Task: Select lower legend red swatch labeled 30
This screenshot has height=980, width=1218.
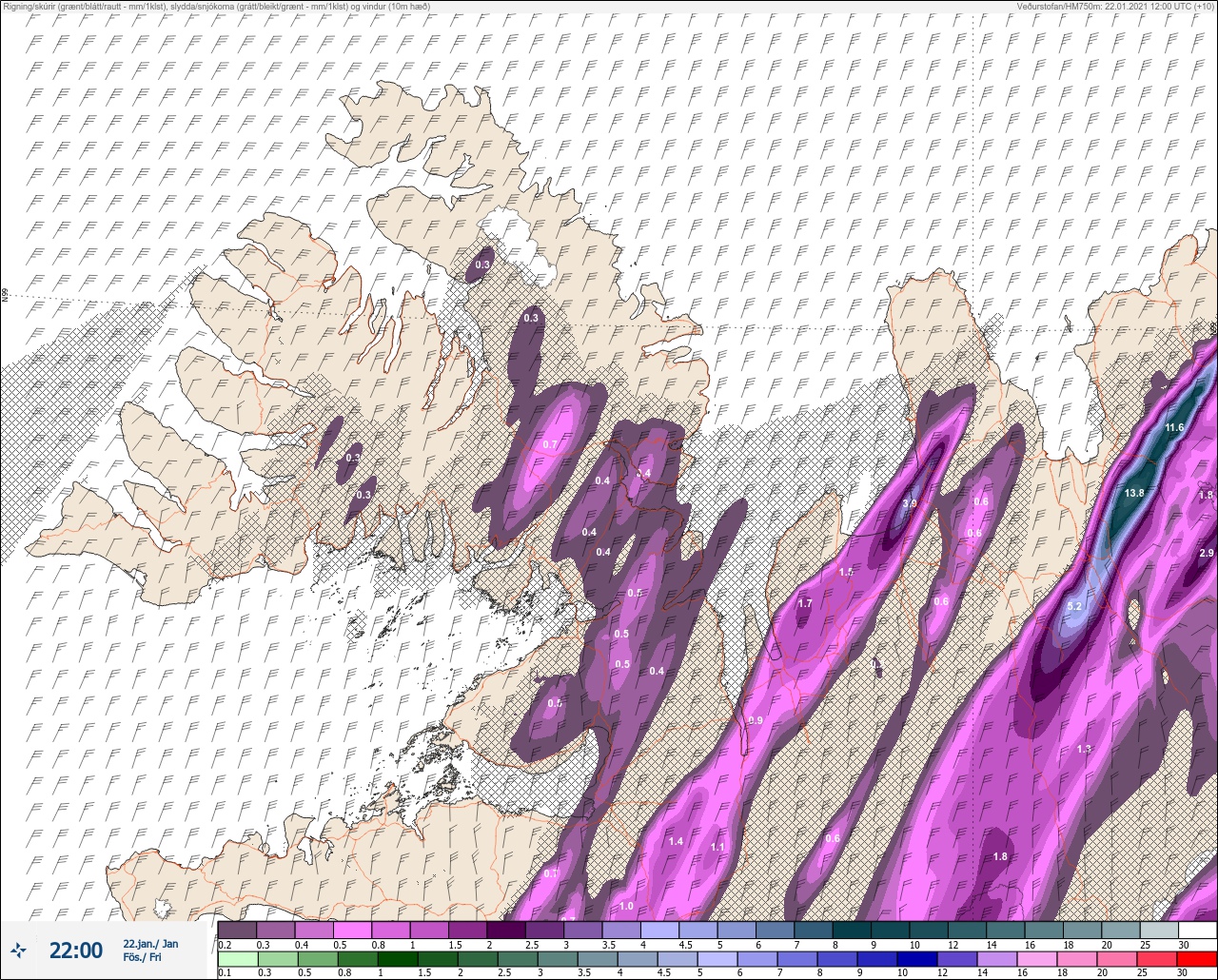Action: [1197, 957]
